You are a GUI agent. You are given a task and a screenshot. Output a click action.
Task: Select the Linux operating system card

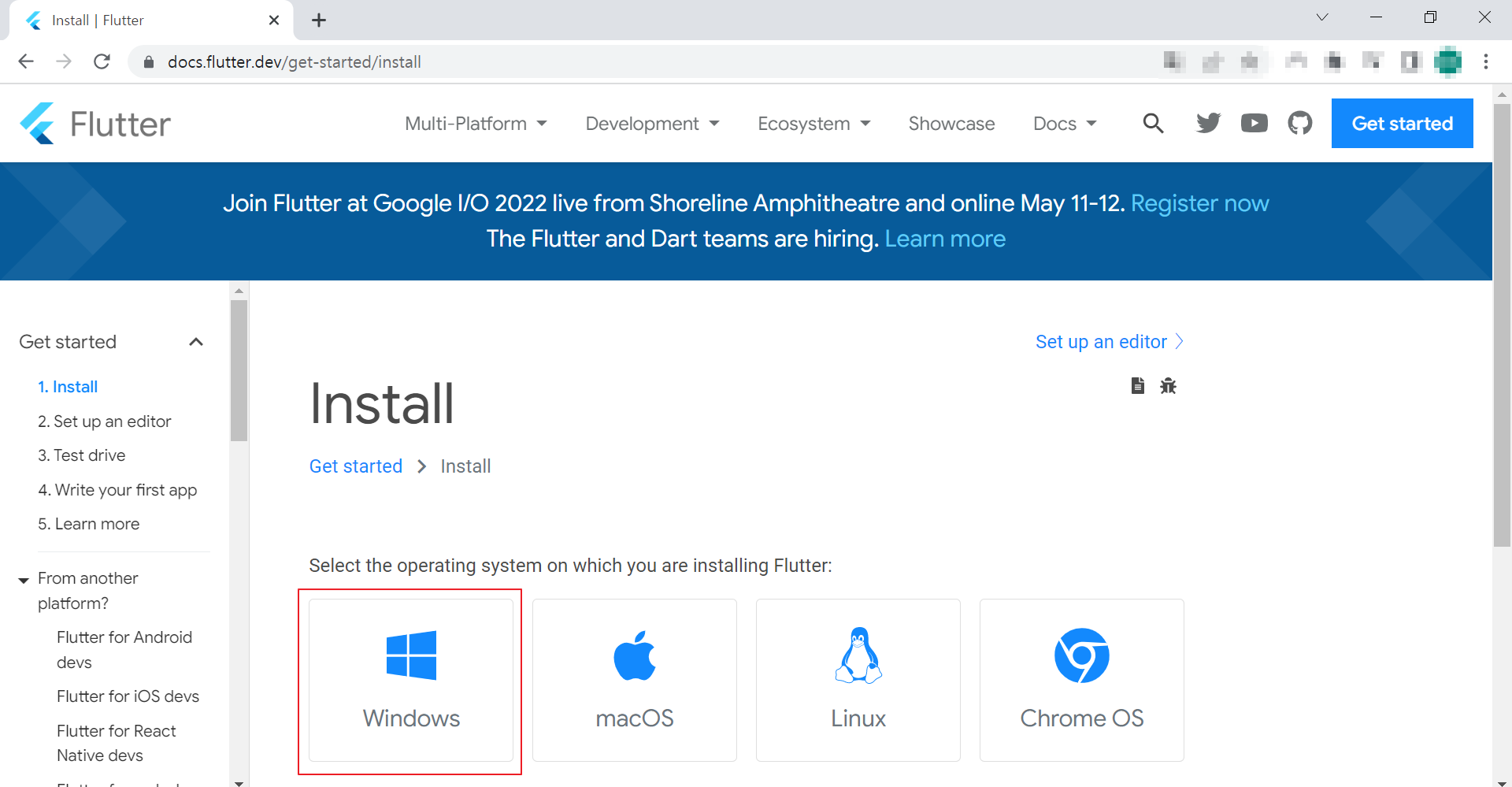[858, 680]
